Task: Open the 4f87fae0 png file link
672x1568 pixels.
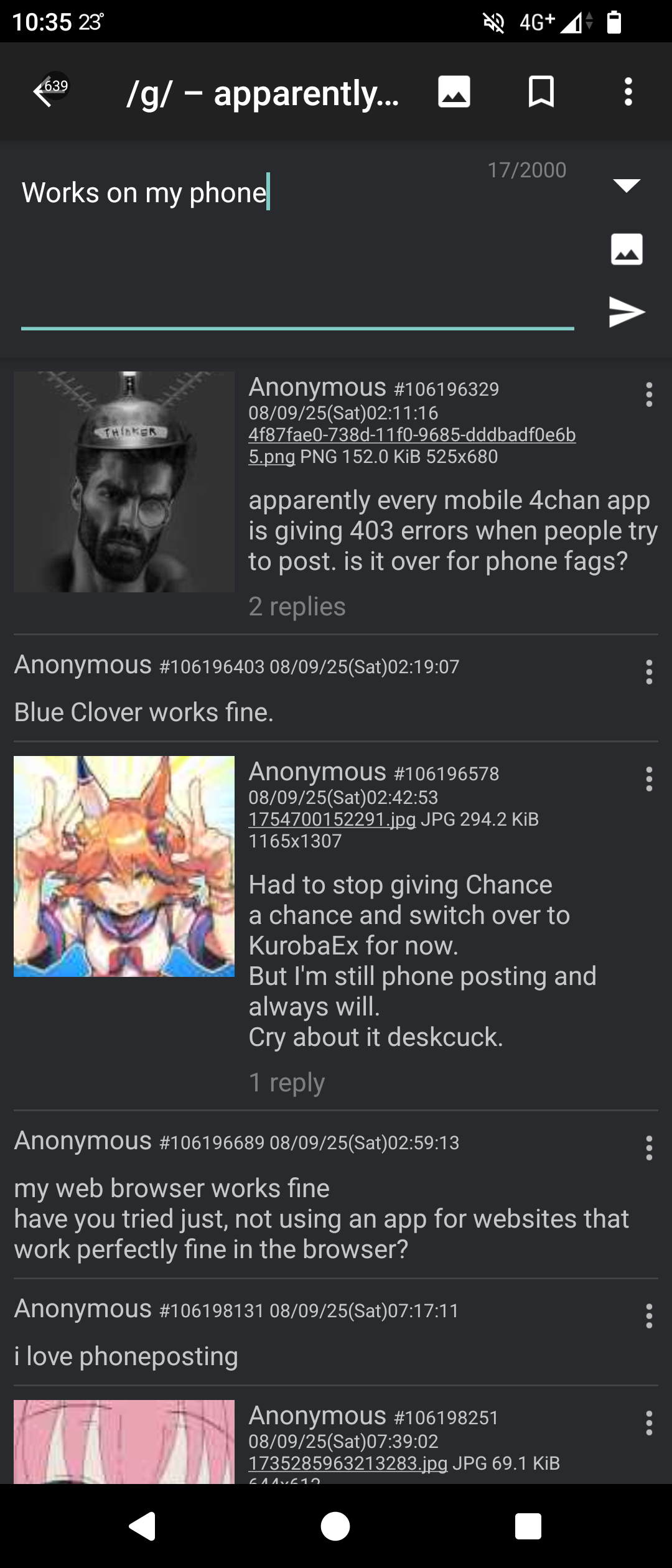Action: click(412, 446)
